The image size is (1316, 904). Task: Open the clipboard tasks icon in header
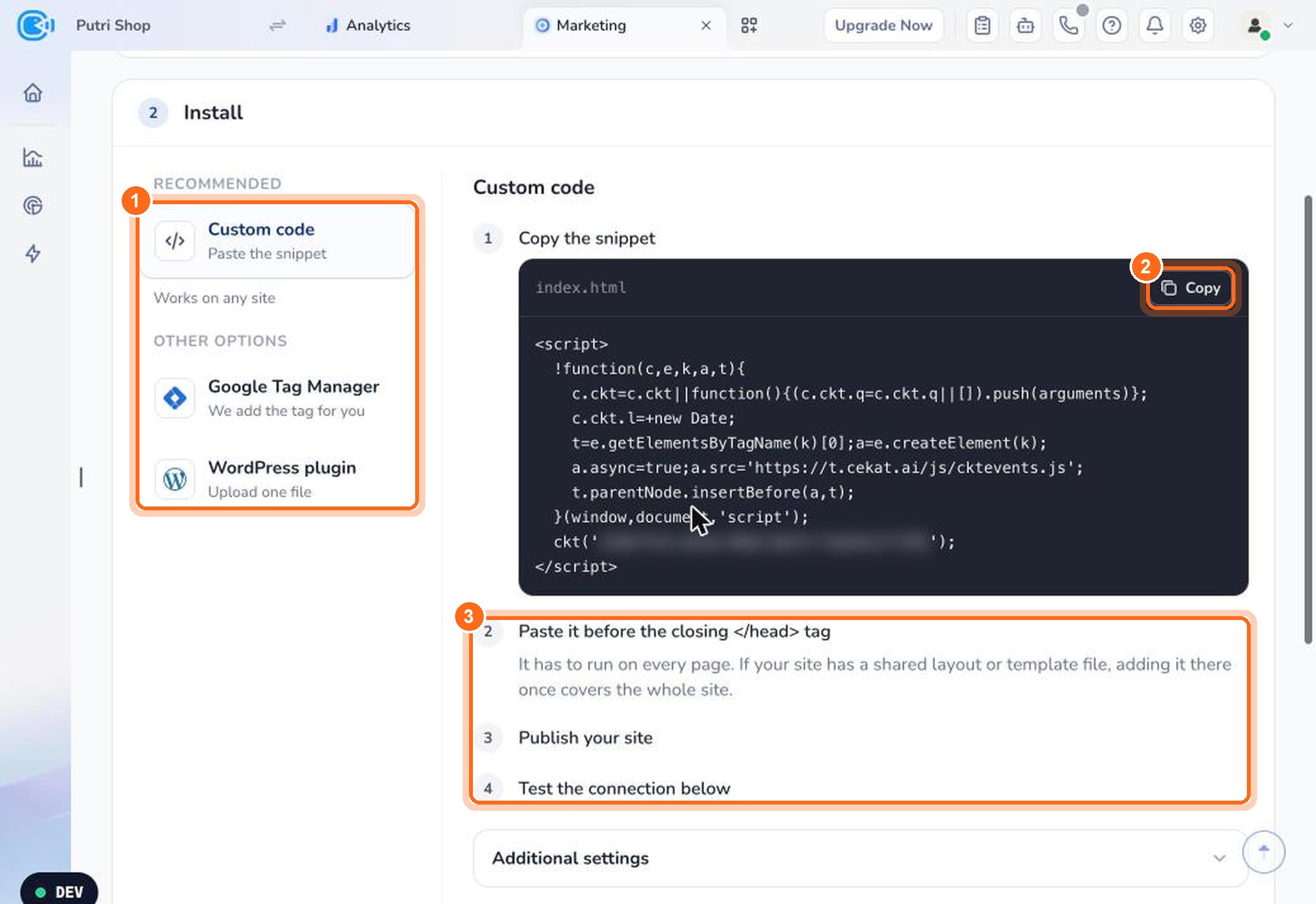pos(983,25)
